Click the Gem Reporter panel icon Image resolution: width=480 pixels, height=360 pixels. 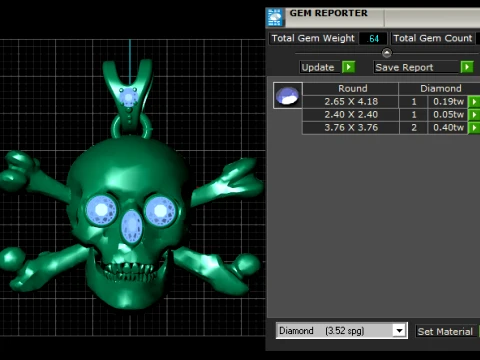274,17
